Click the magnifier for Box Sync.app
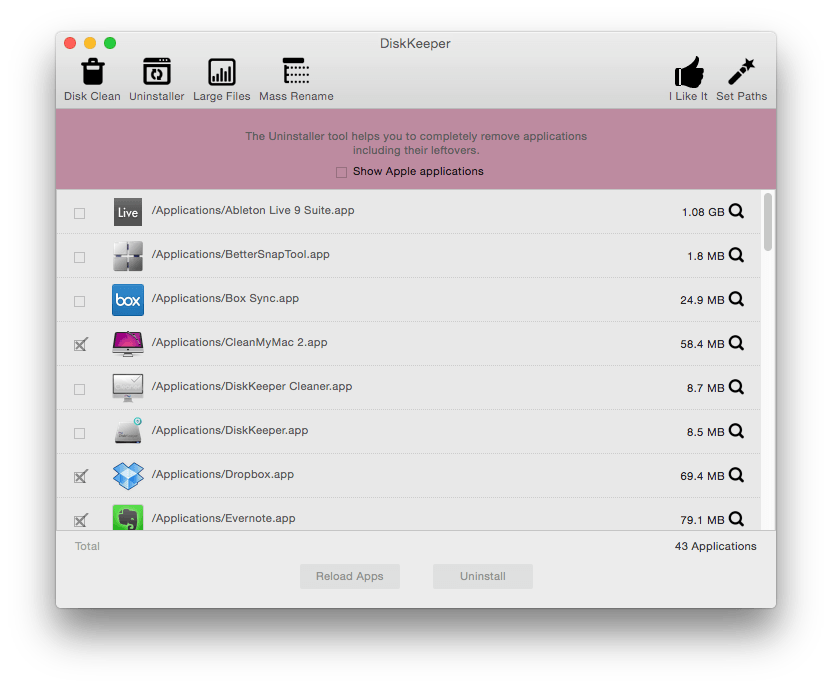The image size is (832, 688). click(x=736, y=299)
